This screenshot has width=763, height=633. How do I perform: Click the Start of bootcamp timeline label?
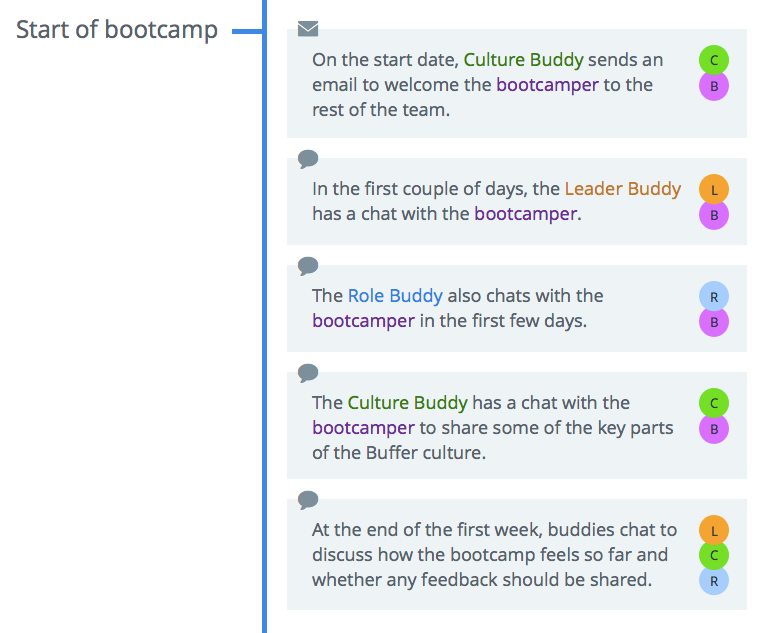click(x=117, y=30)
